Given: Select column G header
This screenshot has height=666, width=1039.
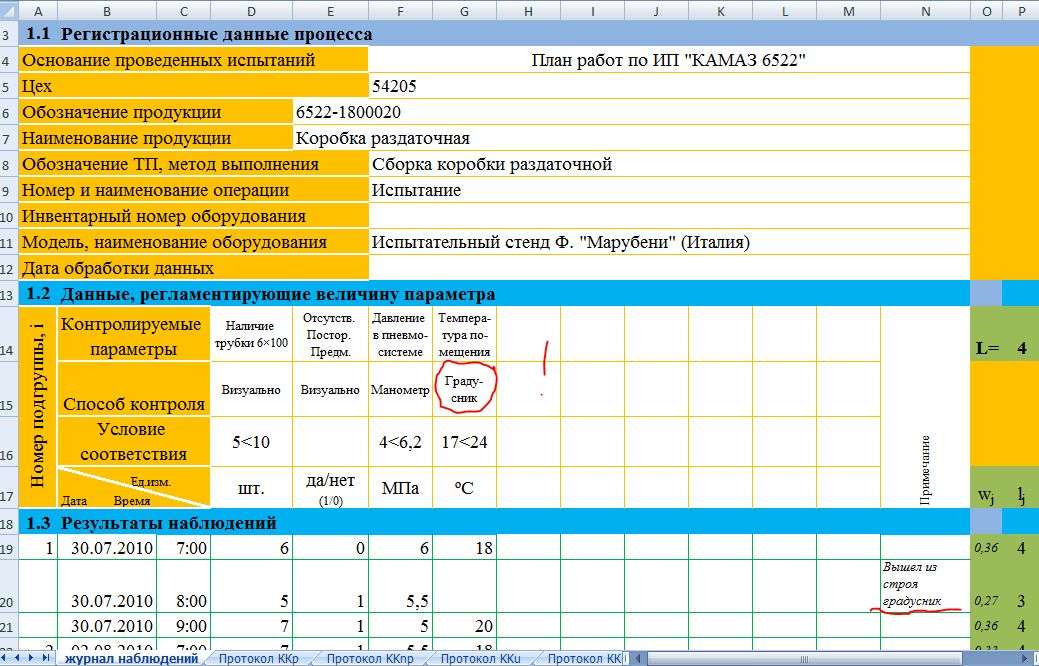Looking at the screenshot, I should [x=464, y=10].
